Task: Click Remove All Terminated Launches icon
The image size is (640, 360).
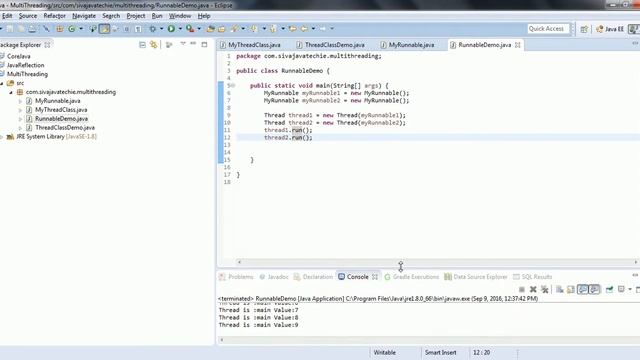Action: pos(544,289)
